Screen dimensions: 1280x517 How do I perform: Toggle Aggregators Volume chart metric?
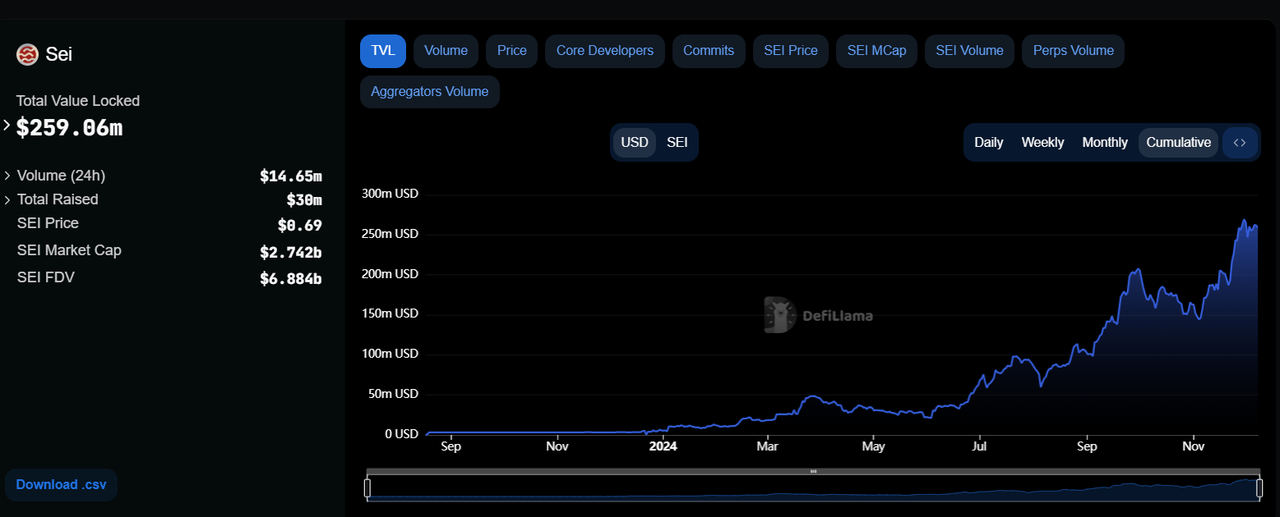[430, 92]
